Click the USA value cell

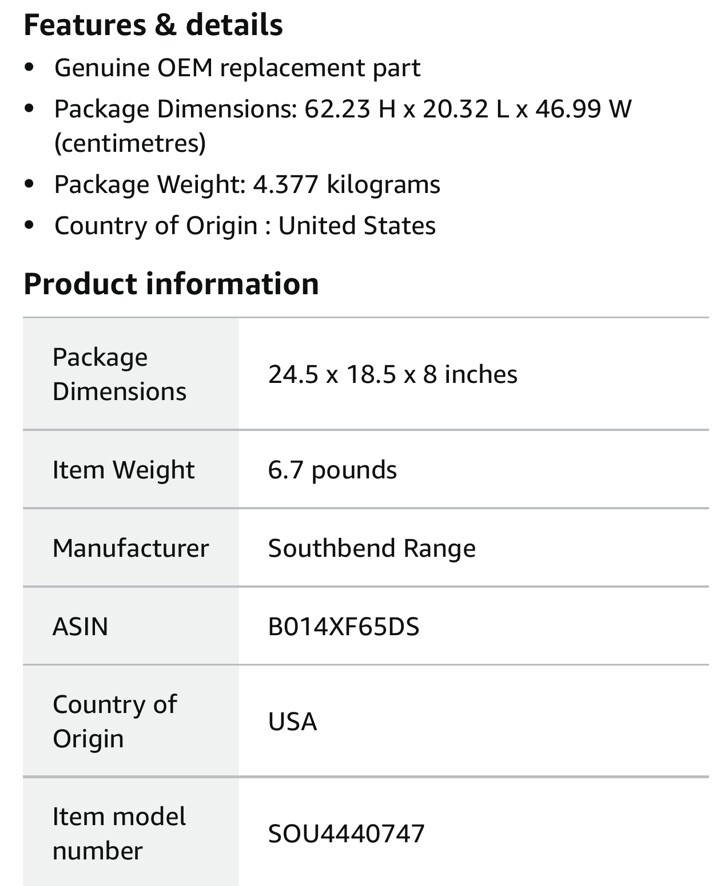pyautogui.click(x=292, y=722)
